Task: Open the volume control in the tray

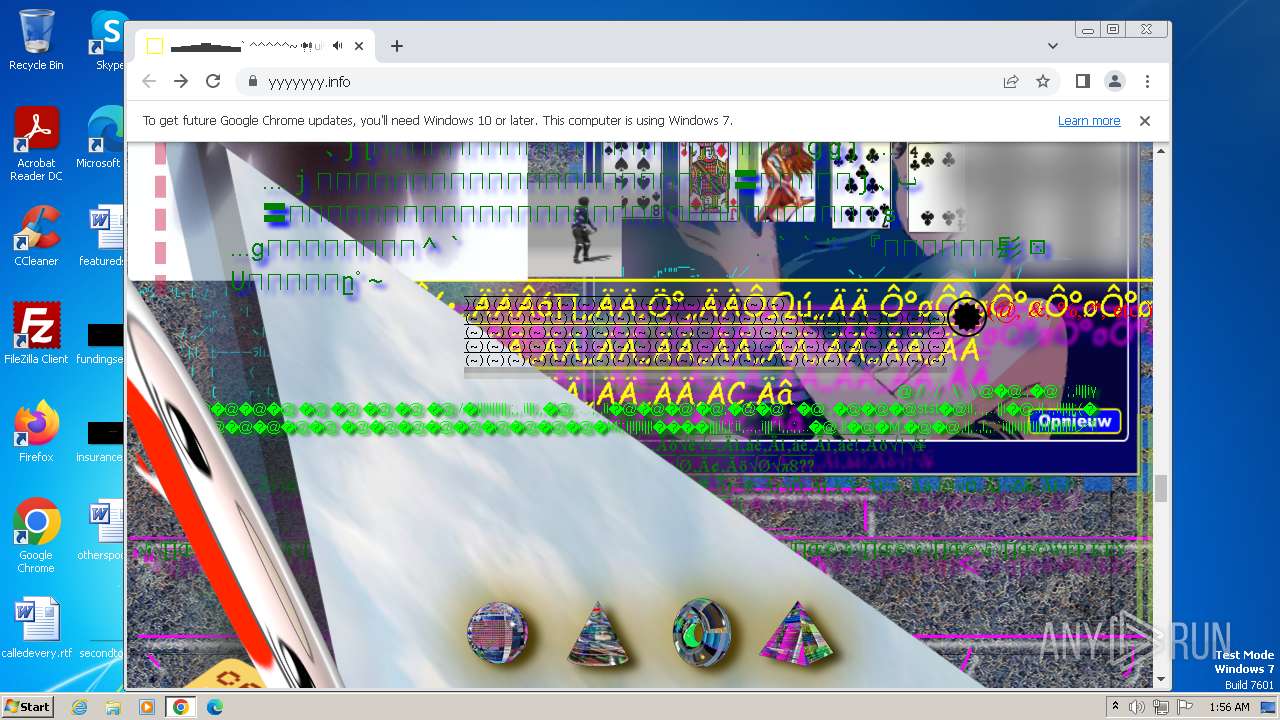Action: pyautogui.click(x=1137, y=707)
